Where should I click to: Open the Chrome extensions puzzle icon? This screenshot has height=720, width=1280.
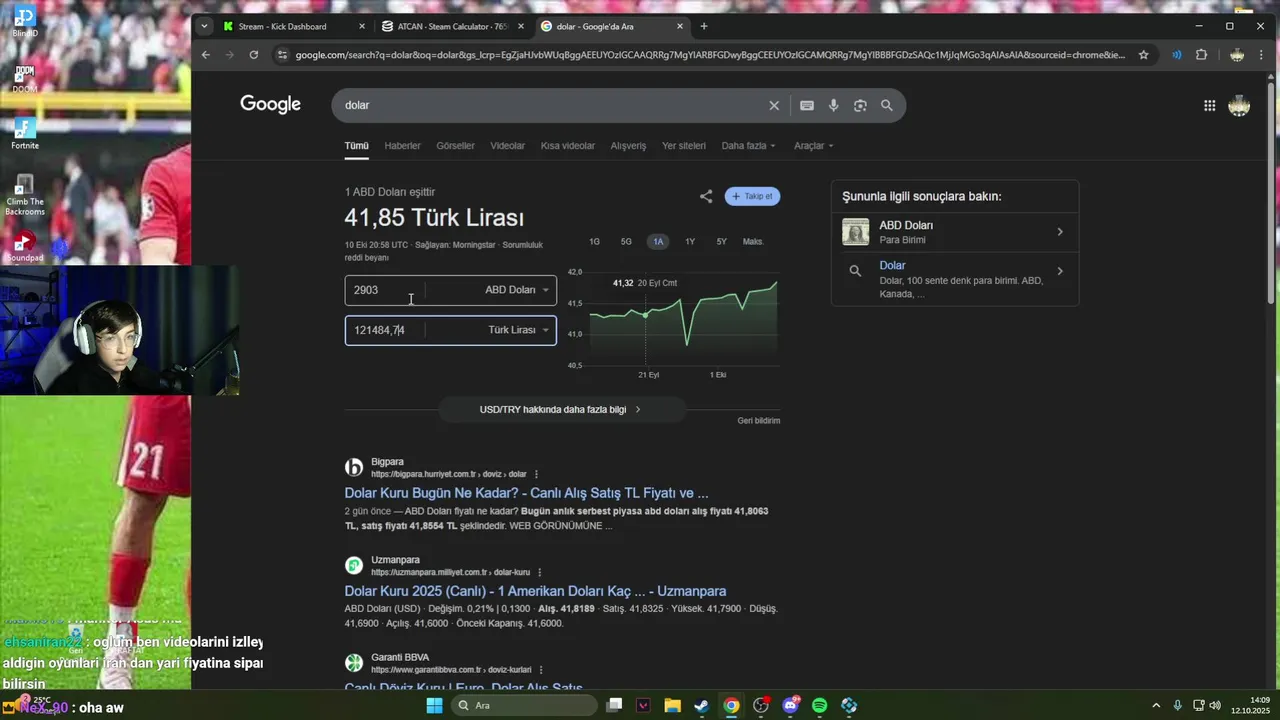coord(1202,55)
